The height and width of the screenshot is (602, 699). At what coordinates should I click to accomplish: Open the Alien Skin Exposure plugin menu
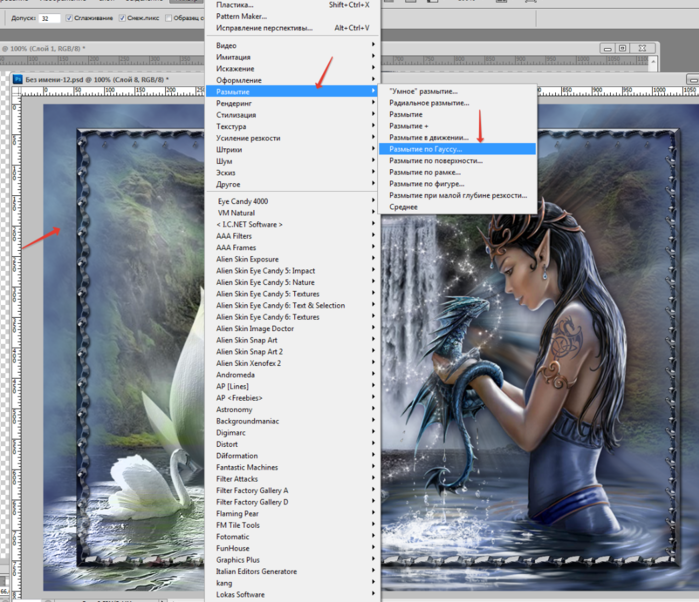[x=293, y=260]
